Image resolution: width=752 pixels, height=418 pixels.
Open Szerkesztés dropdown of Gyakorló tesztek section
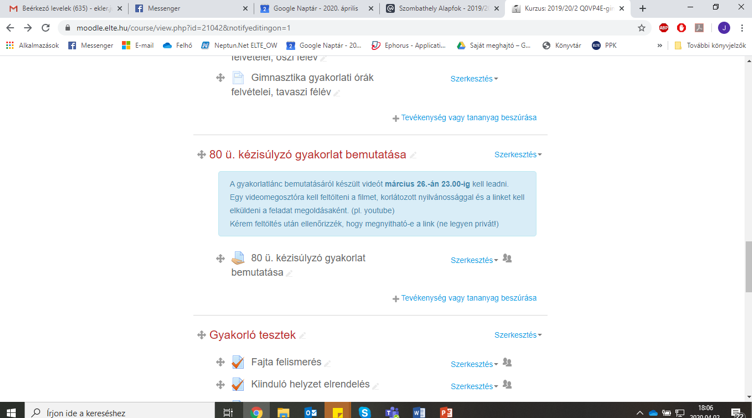click(518, 335)
